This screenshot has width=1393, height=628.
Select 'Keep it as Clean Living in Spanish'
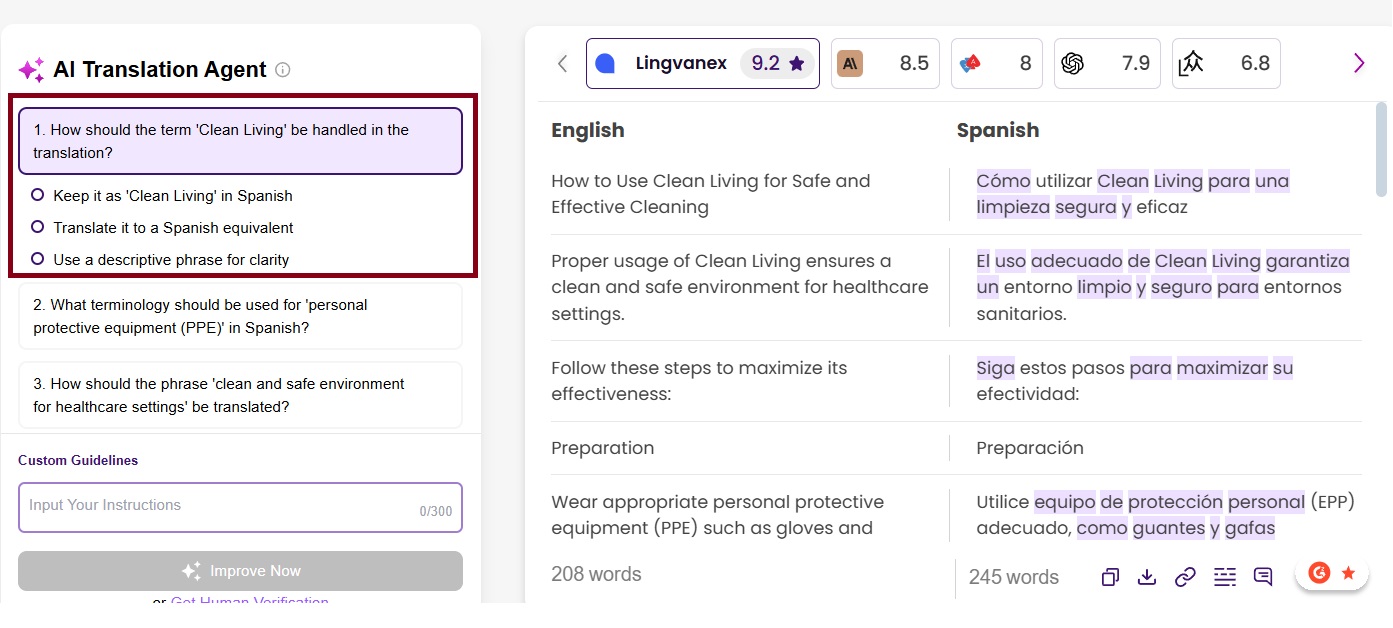pyautogui.click(x=38, y=196)
